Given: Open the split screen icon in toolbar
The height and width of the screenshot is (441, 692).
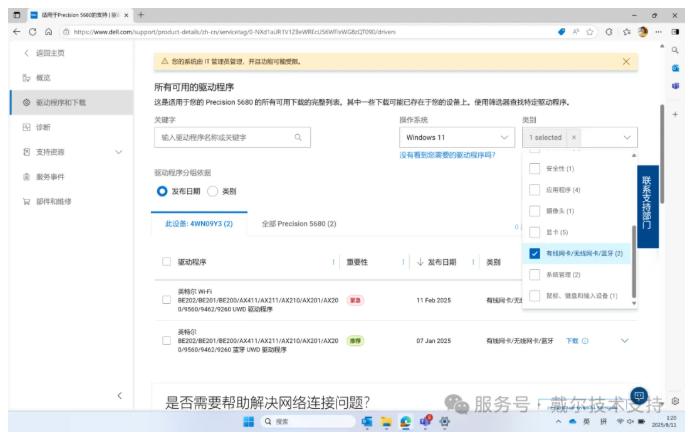Looking at the screenshot, I should coord(675,32).
